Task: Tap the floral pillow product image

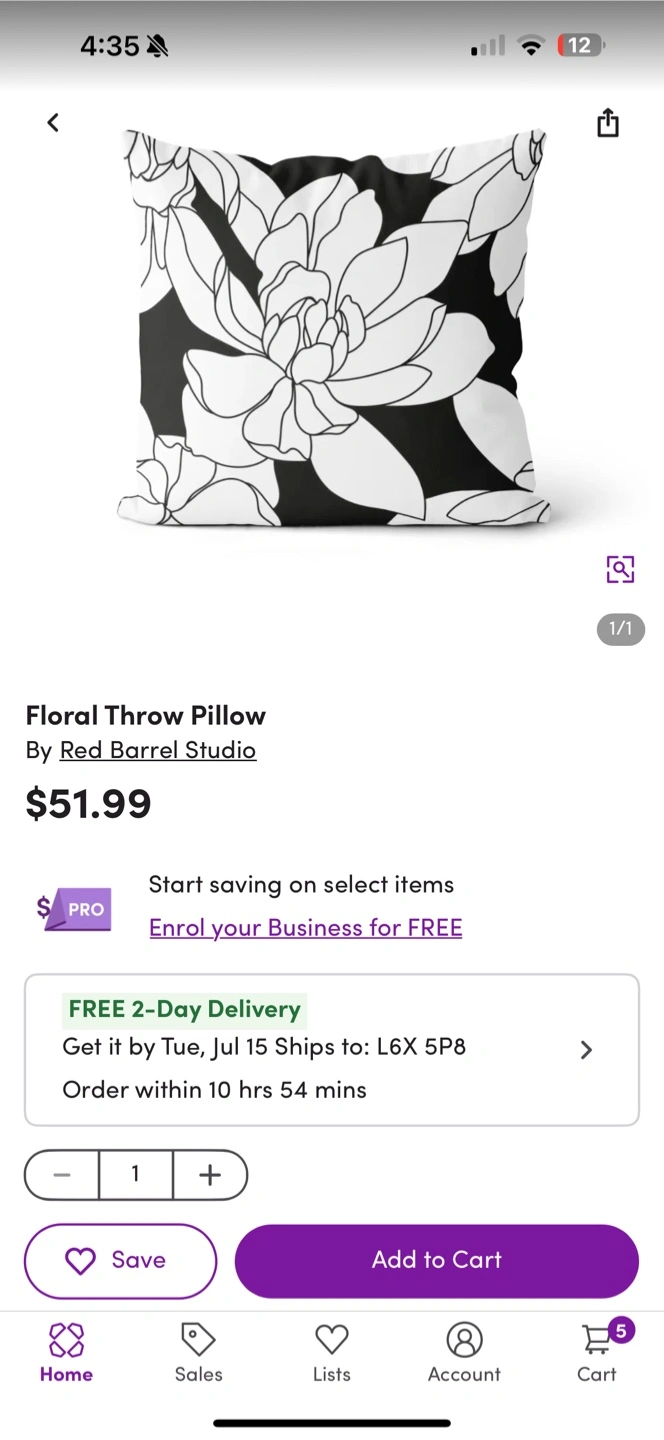Action: coord(333,330)
